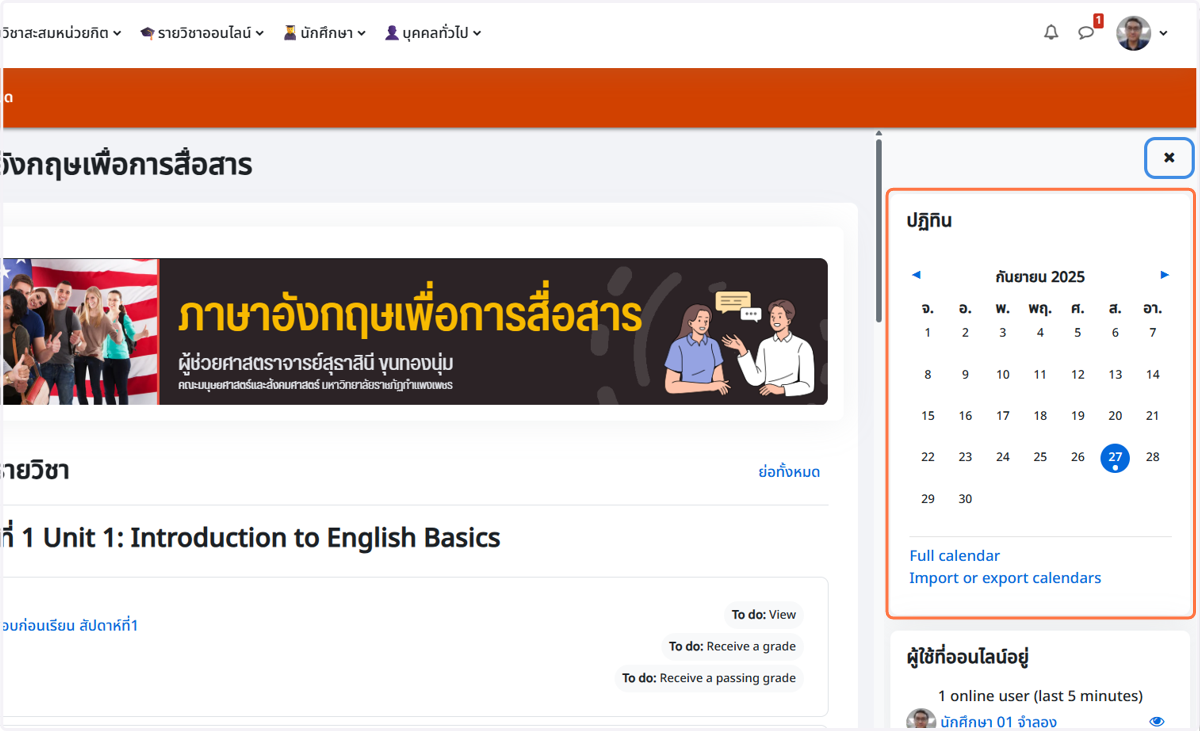
Task: Open รายวิชาออนไลน์ dropdown menu
Action: (202, 33)
